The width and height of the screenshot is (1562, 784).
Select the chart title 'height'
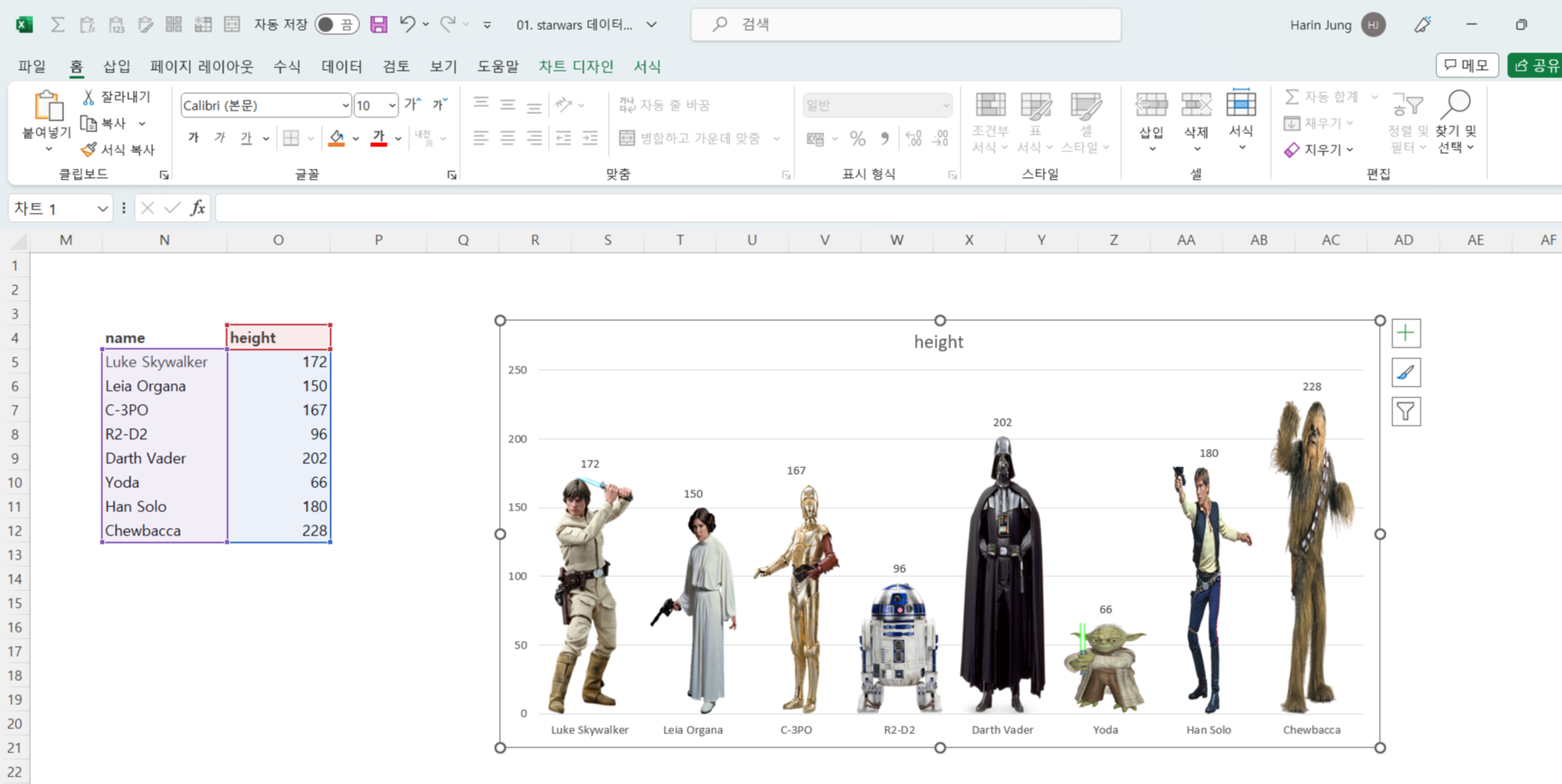[938, 342]
